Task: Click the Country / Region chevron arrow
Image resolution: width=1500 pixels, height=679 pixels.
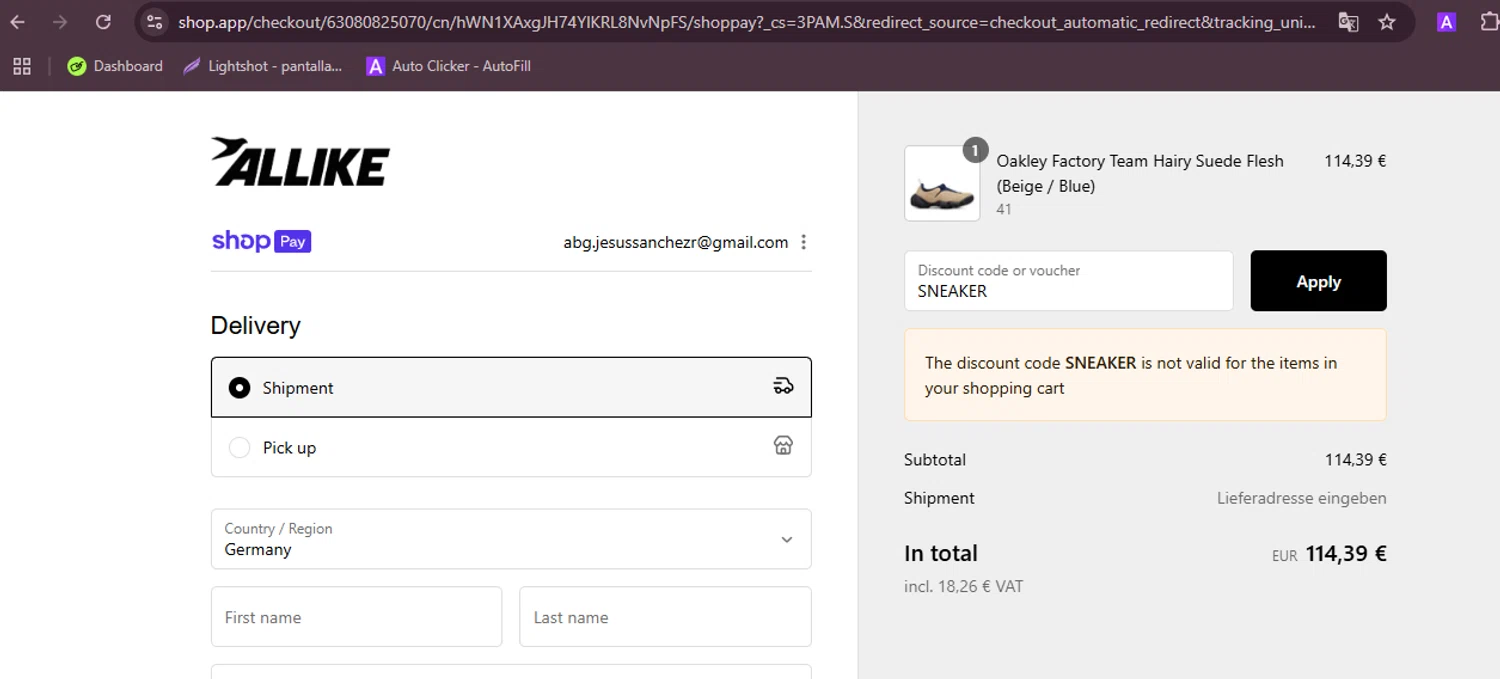Action: [x=786, y=540]
